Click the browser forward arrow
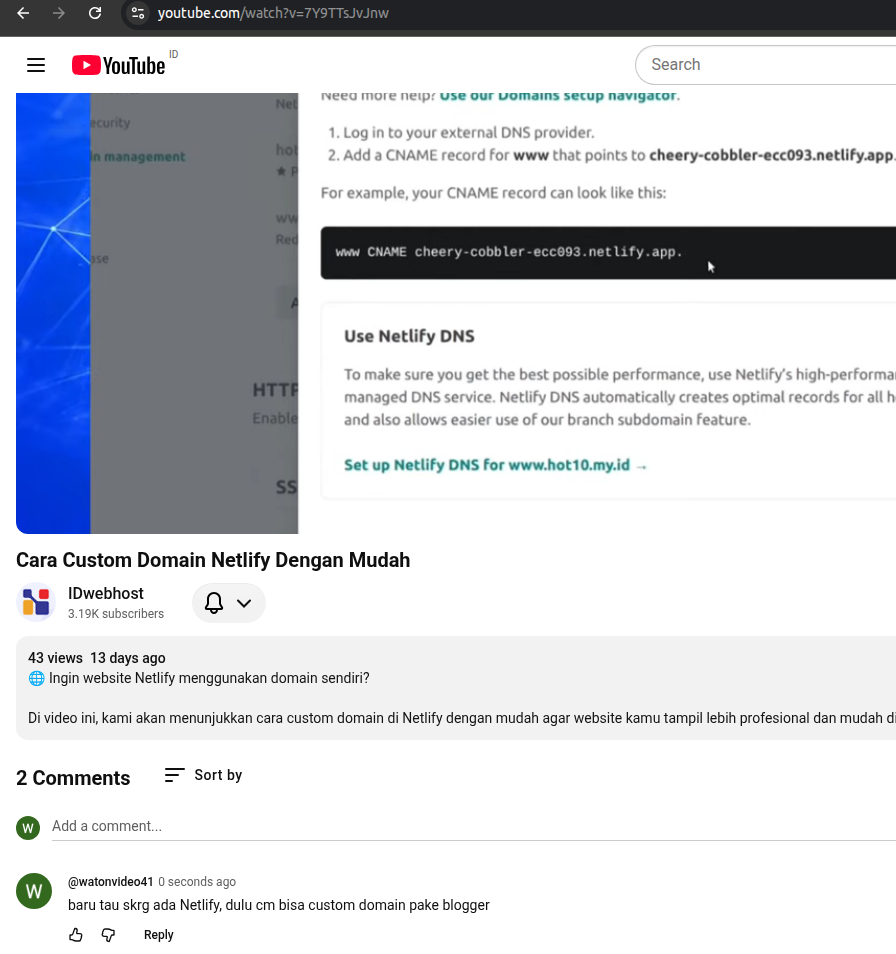 58,13
